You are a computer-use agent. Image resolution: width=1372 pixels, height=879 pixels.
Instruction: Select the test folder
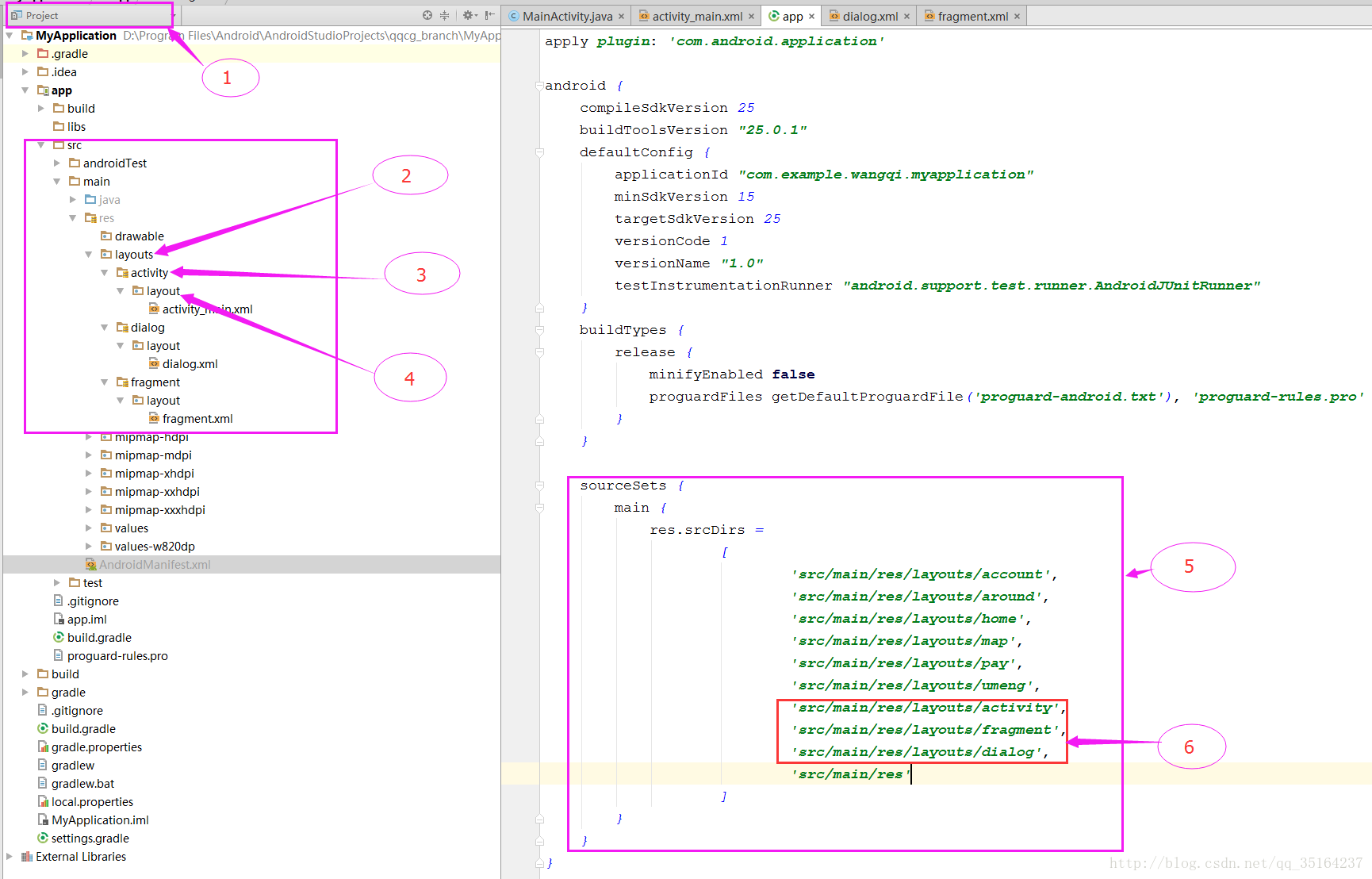(93, 582)
